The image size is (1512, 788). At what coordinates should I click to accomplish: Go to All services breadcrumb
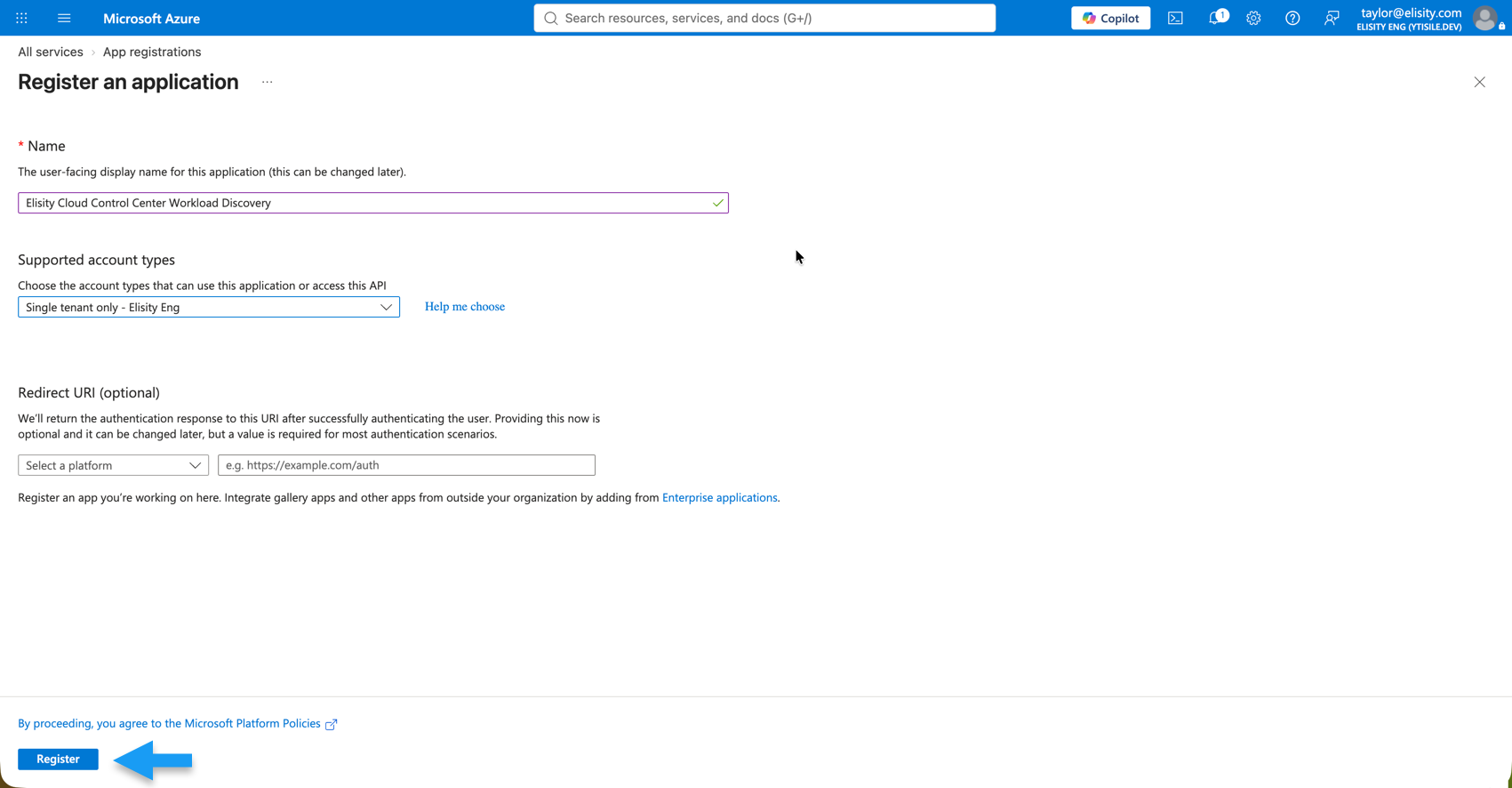coord(51,52)
